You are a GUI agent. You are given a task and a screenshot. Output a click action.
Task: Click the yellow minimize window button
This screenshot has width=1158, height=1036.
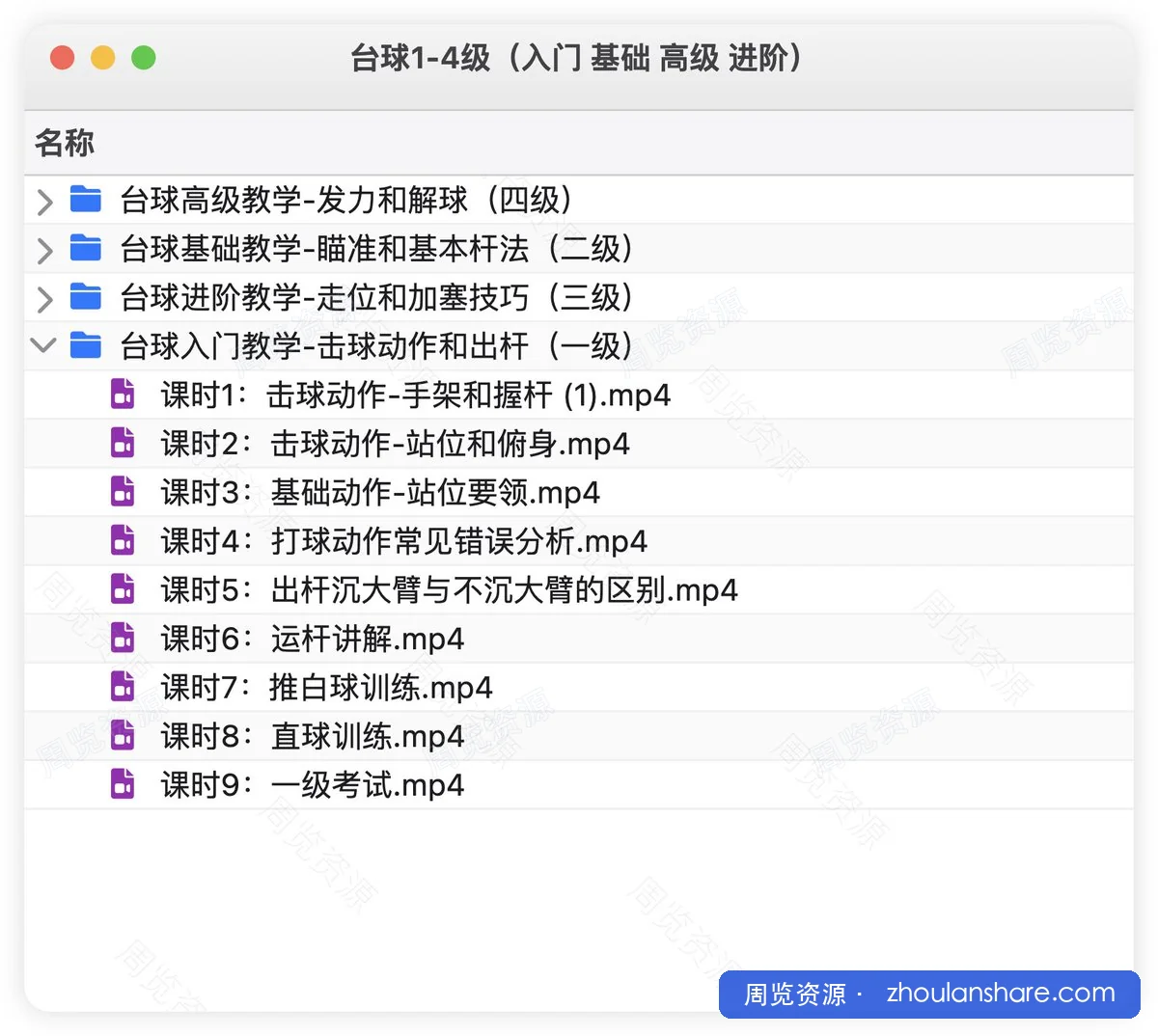(x=103, y=58)
